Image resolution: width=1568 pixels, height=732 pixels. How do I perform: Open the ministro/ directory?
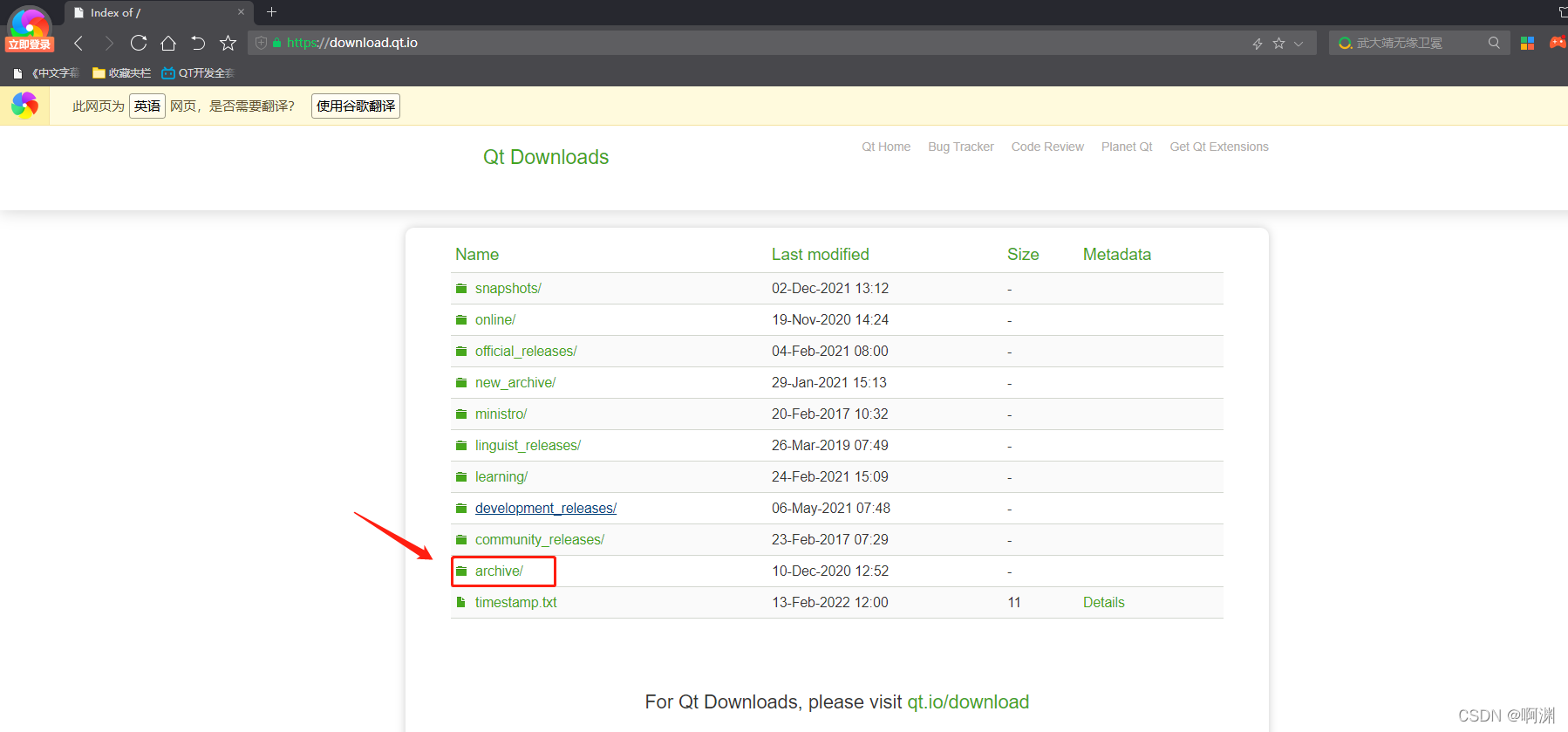click(501, 414)
